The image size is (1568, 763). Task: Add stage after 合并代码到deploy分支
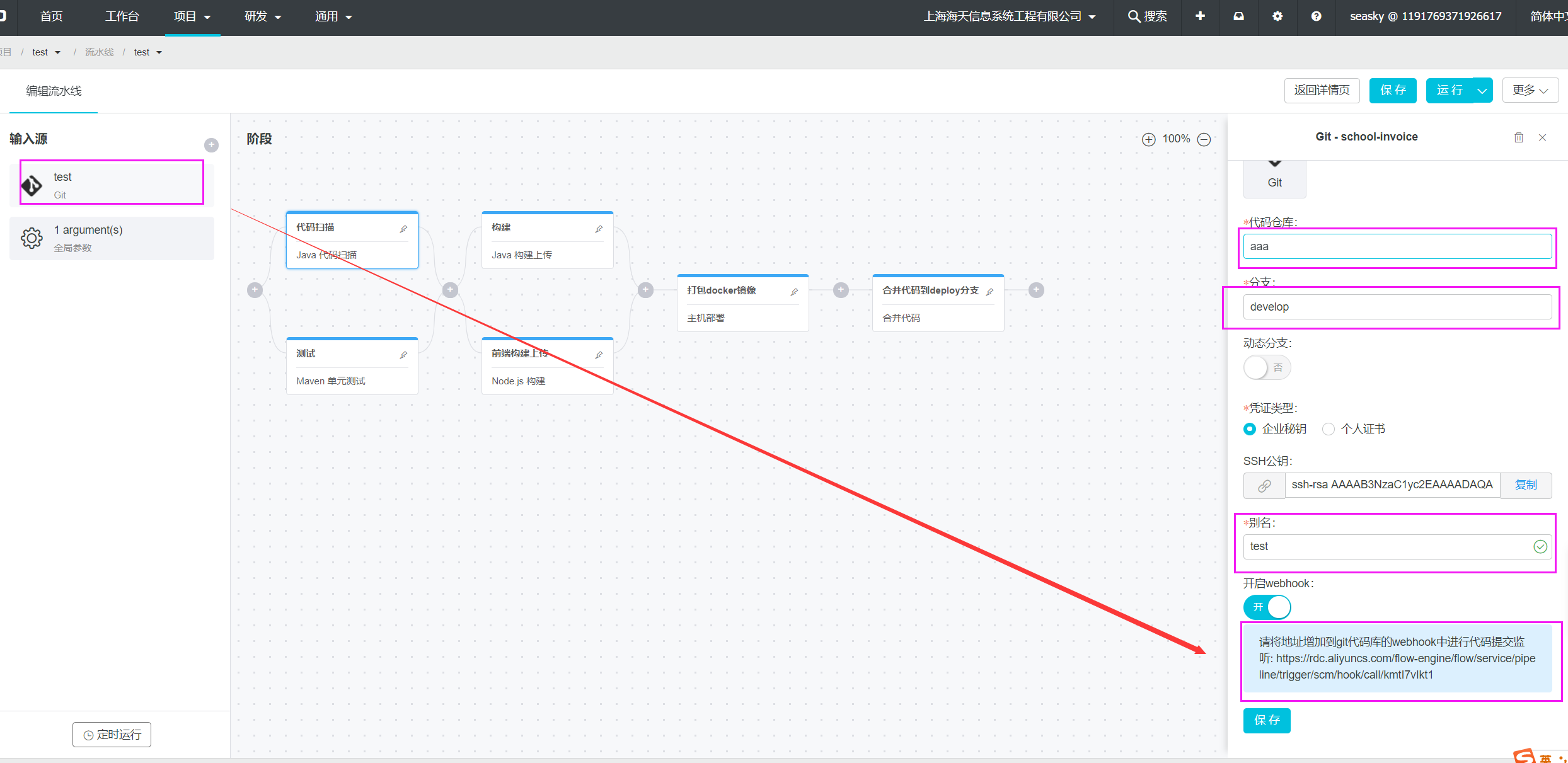click(1036, 290)
